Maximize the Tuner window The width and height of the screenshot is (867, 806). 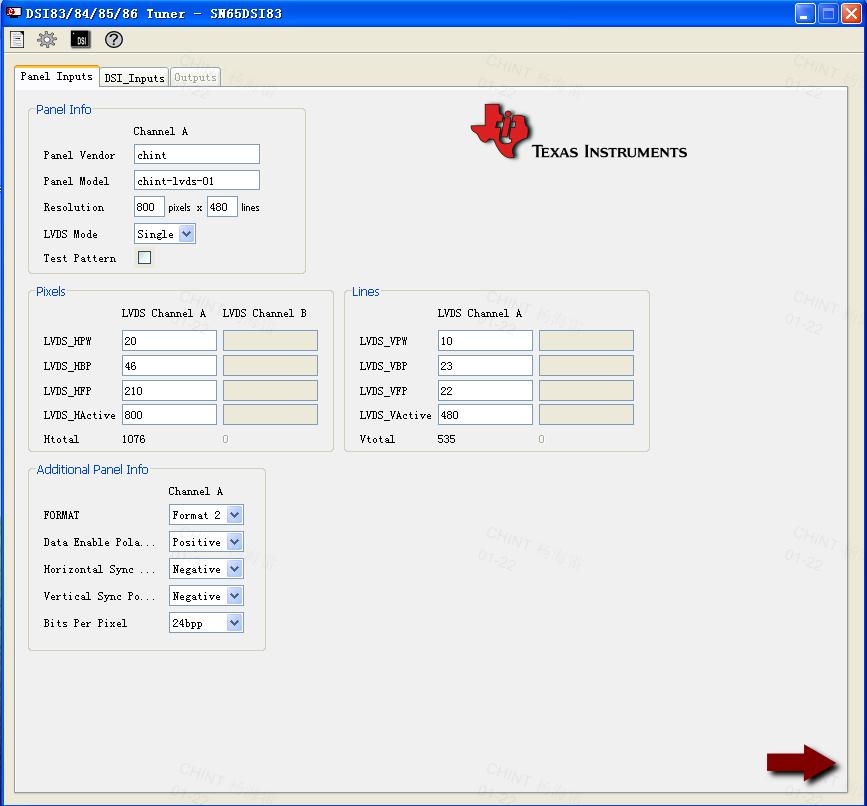828,13
